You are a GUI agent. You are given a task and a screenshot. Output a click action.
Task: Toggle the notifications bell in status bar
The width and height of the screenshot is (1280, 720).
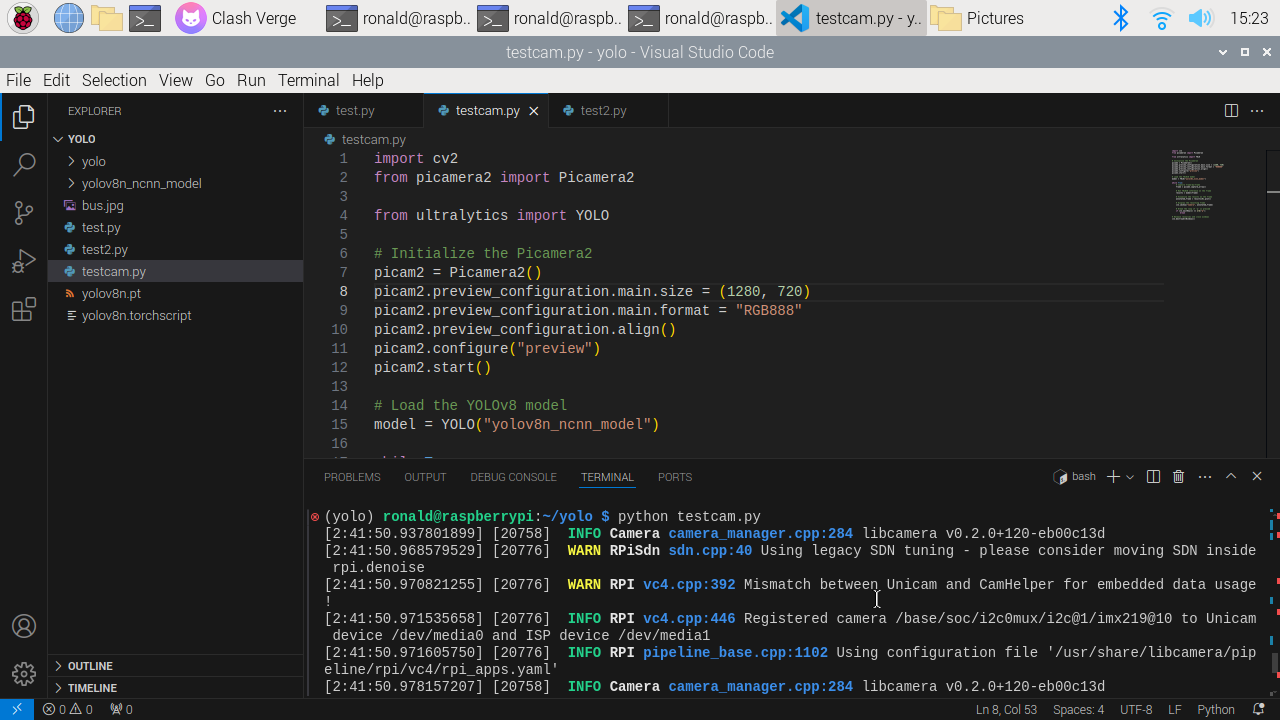tap(1258, 709)
